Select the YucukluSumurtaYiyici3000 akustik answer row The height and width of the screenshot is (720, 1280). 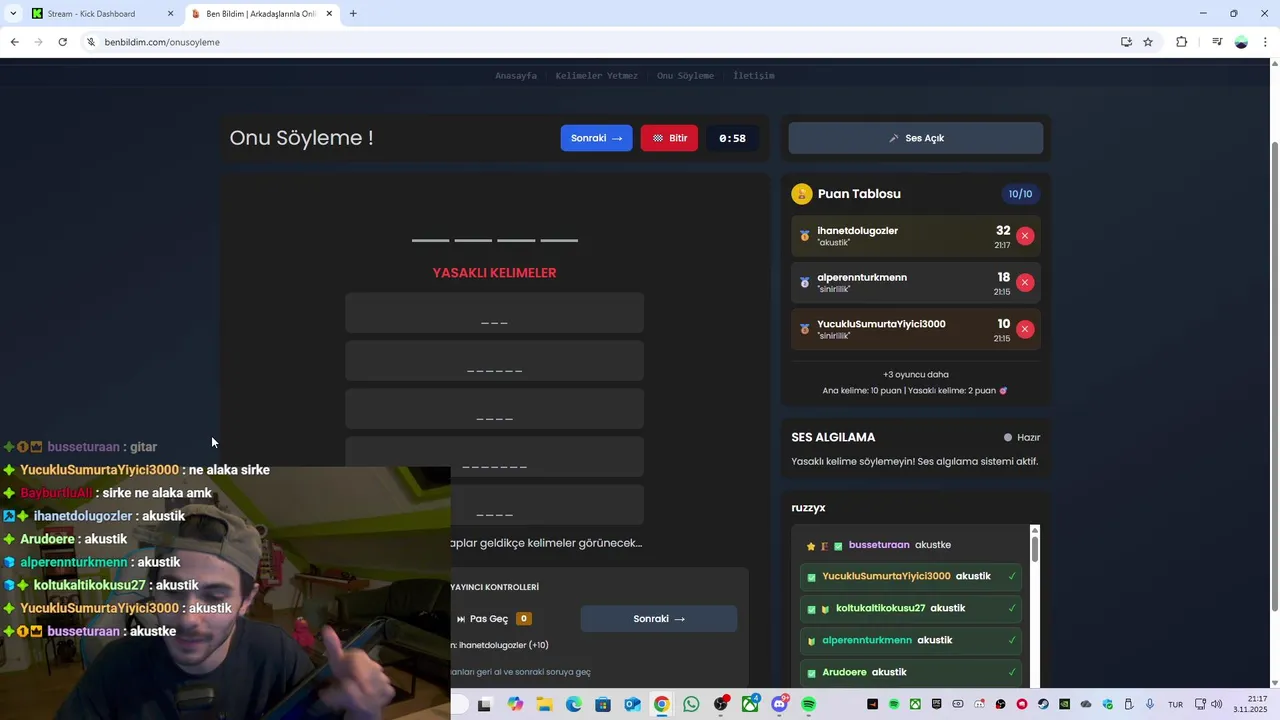point(913,576)
